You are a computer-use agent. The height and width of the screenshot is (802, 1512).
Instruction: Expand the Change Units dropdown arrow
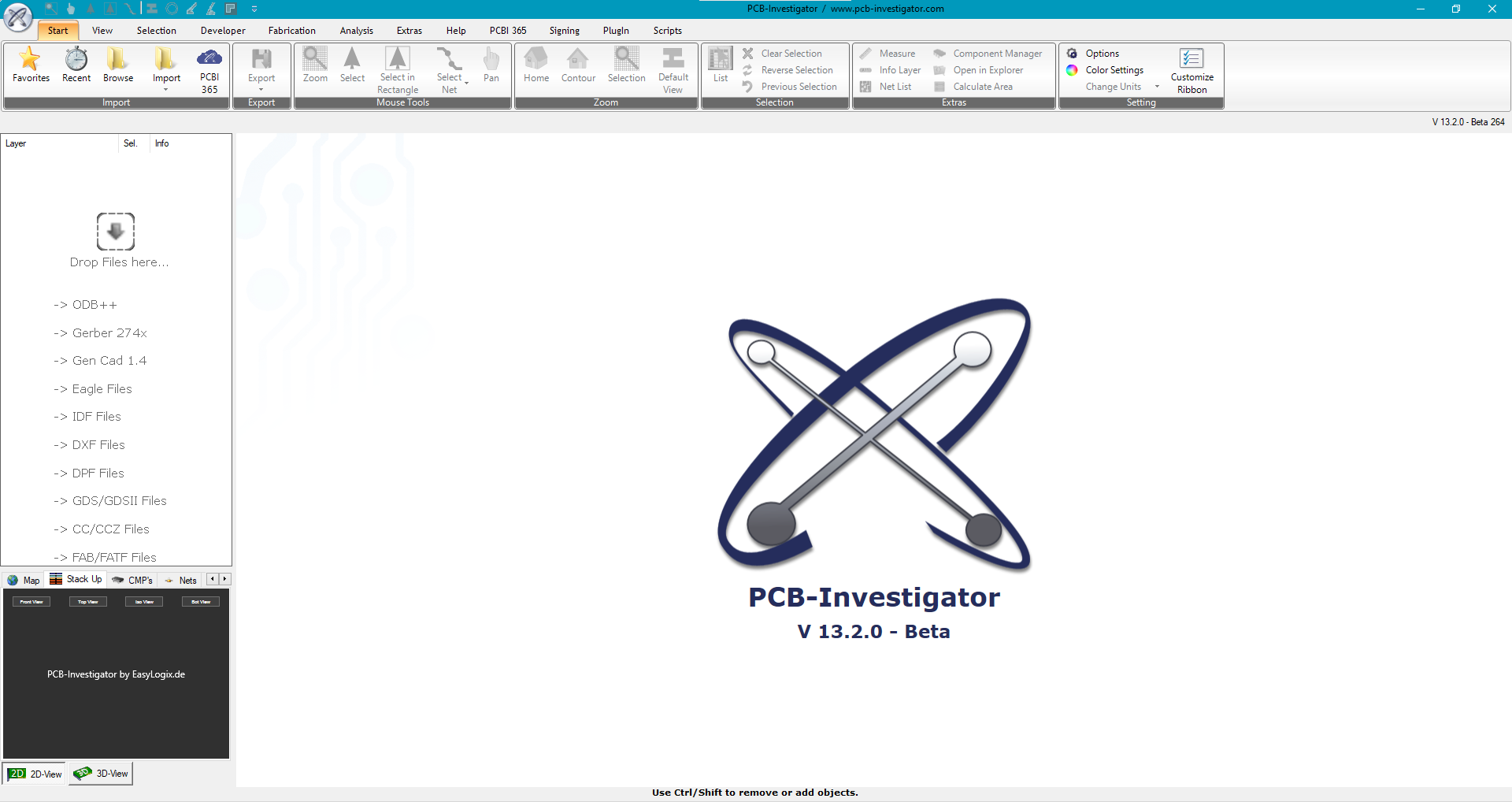[x=1157, y=87]
